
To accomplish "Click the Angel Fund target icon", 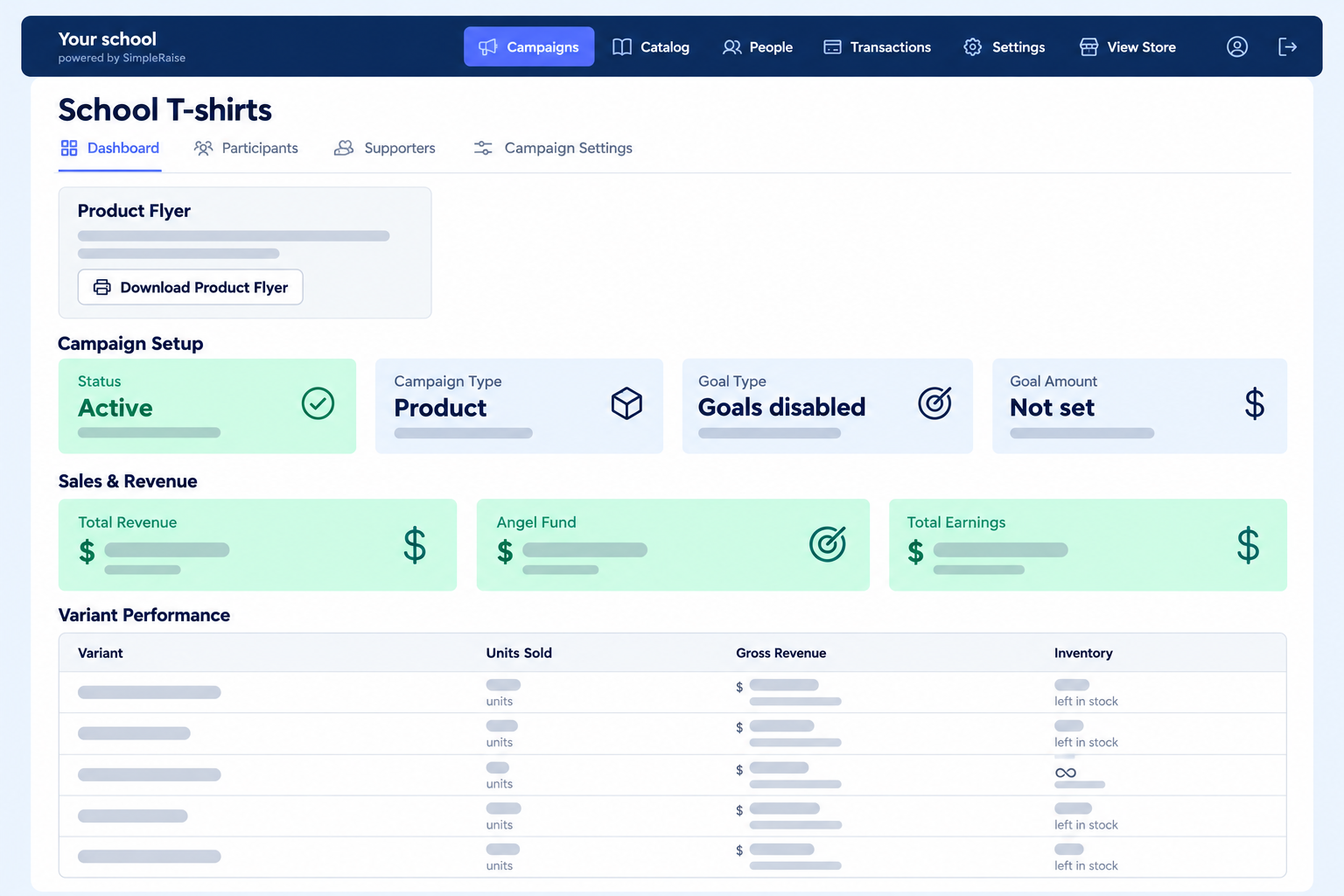I will (x=828, y=544).
